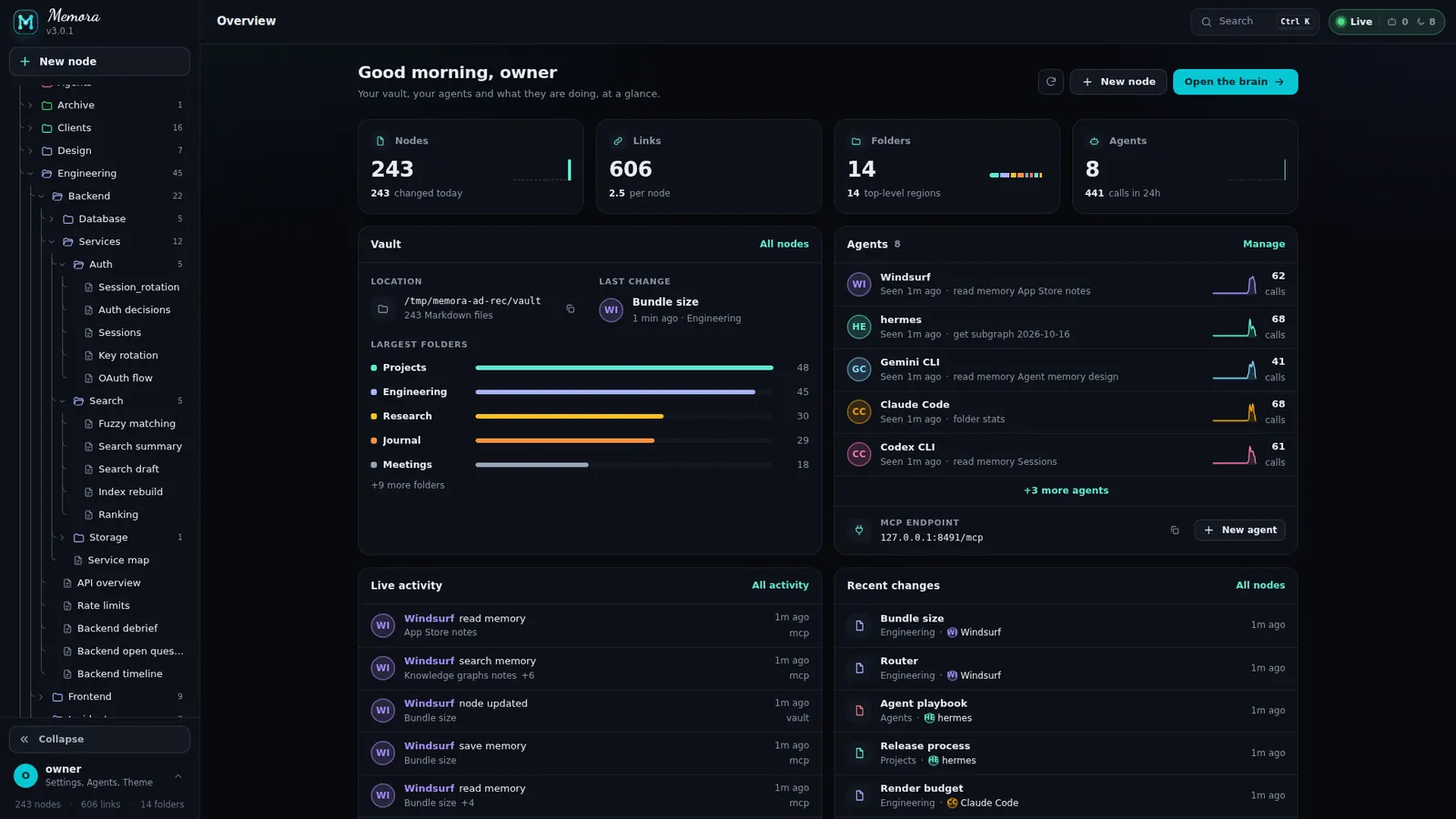
Task: View All activity link
Action: 780,585
